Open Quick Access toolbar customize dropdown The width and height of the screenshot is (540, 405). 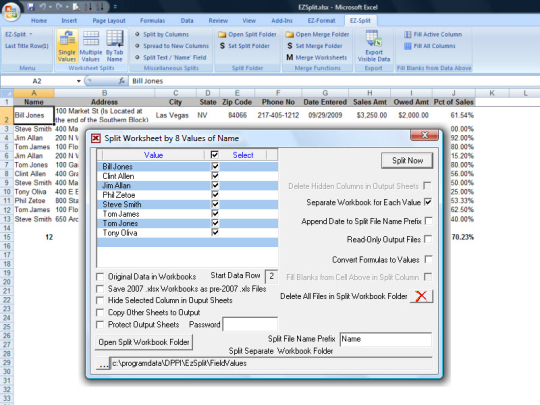point(115,7)
